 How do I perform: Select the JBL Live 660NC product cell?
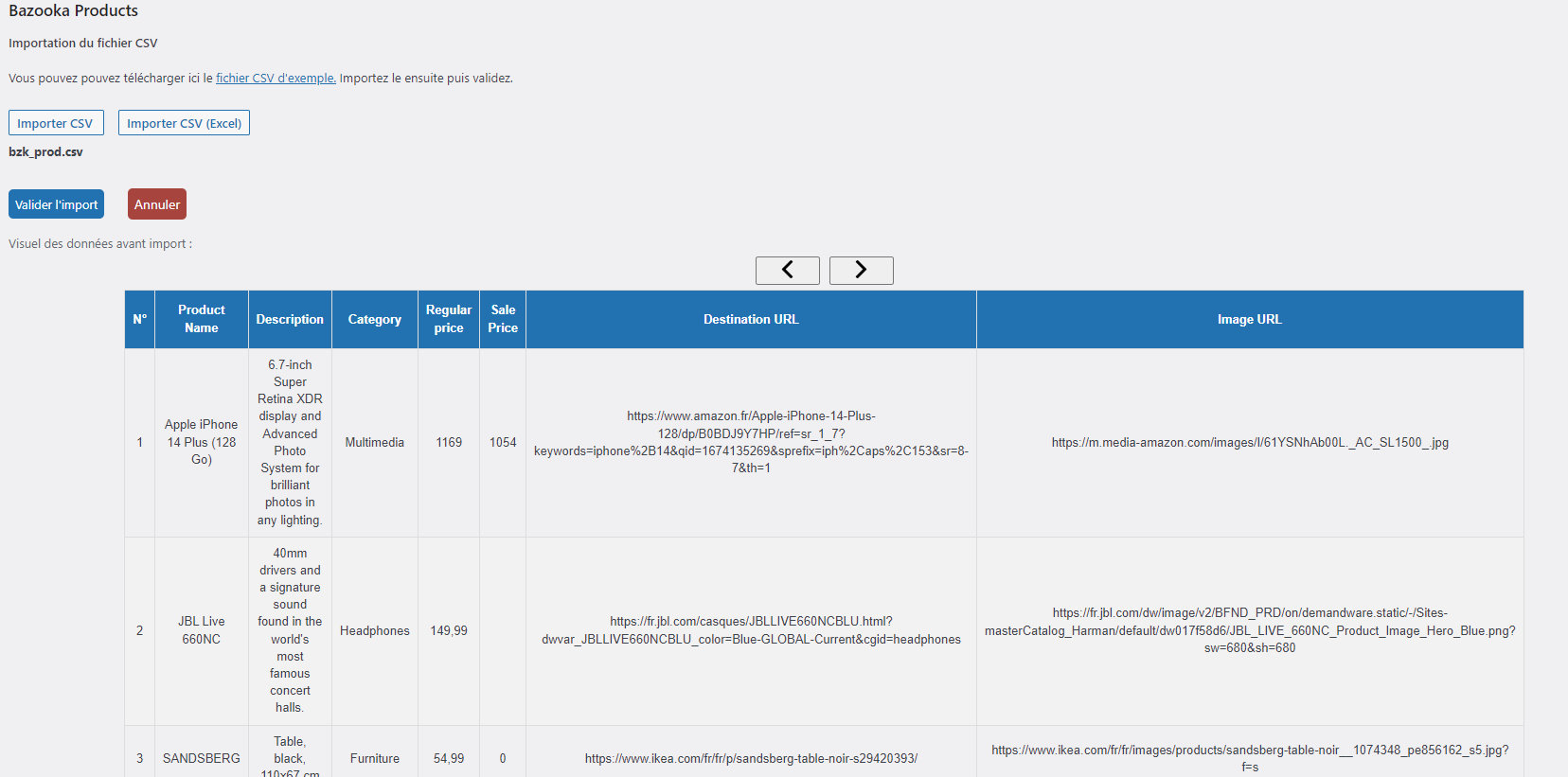201,630
